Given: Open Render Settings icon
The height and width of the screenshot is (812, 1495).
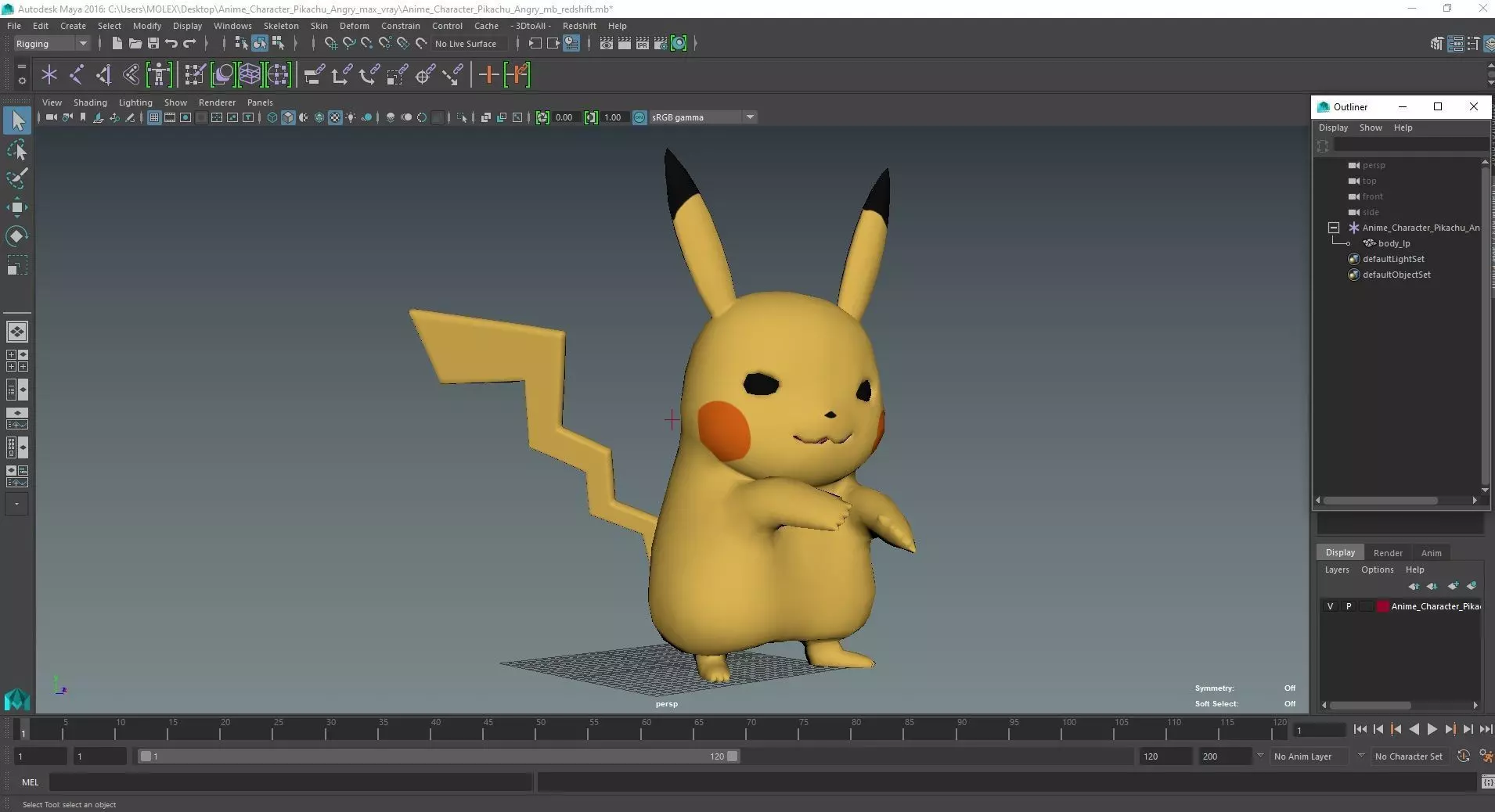Looking at the screenshot, I should pos(661,44).
